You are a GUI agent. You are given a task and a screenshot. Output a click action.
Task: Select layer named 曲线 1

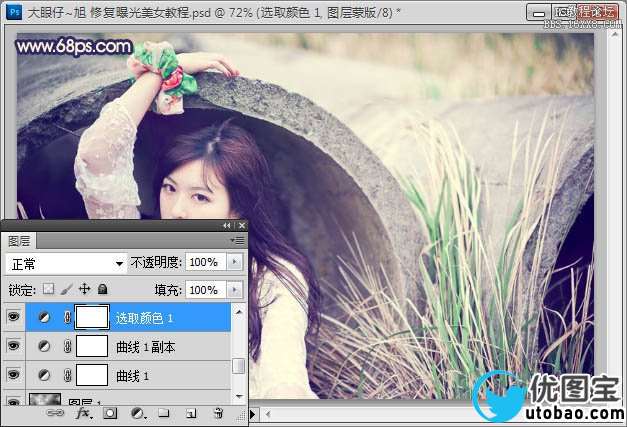tap(132, 376)
